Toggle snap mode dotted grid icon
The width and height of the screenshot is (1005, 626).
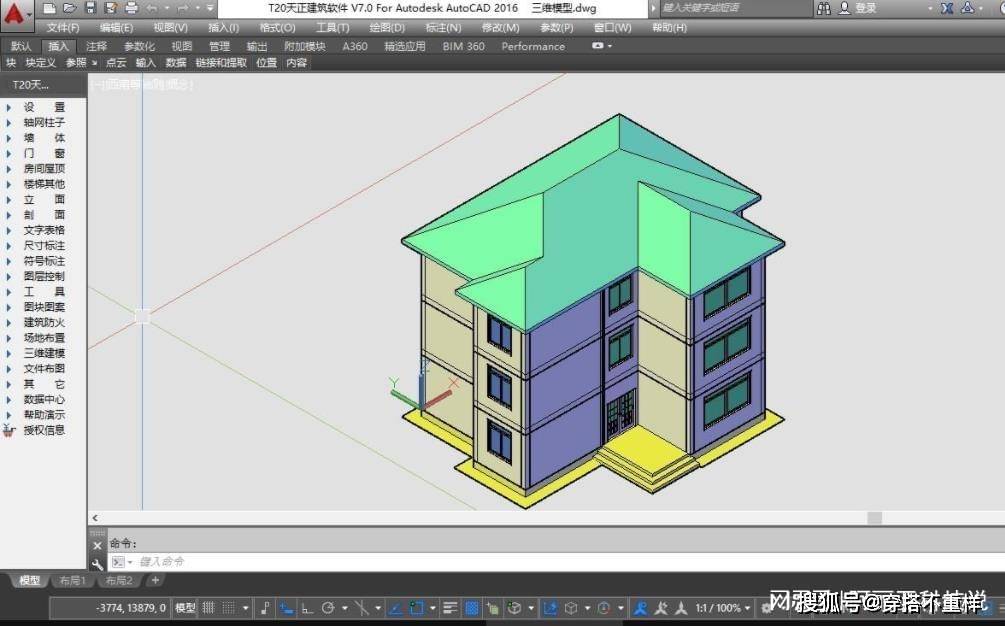[228, 608]
